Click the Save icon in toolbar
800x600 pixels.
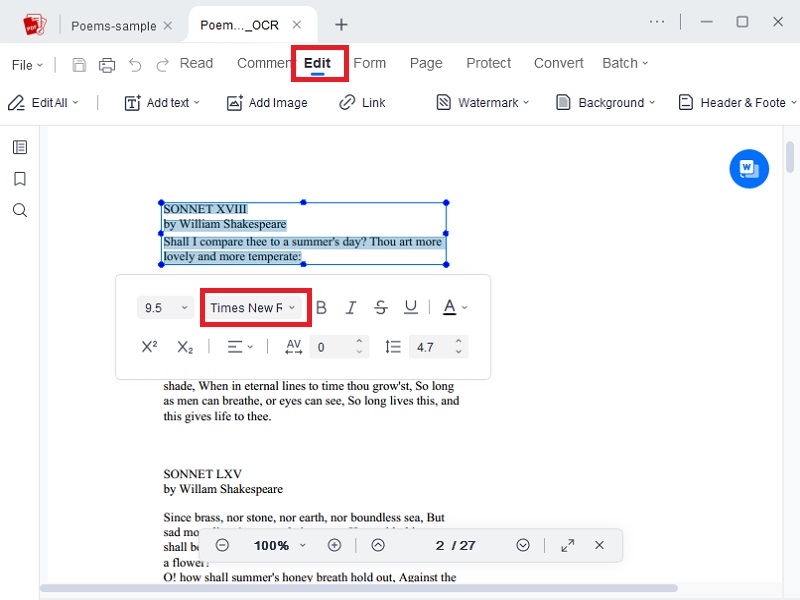pyautogui.click(x=79, y=65)
